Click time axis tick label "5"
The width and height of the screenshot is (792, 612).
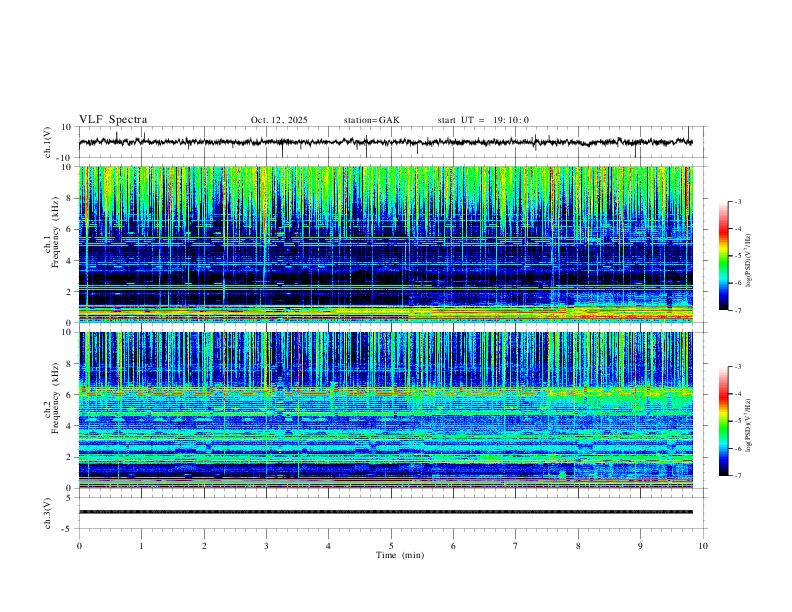tap(391, 546)
